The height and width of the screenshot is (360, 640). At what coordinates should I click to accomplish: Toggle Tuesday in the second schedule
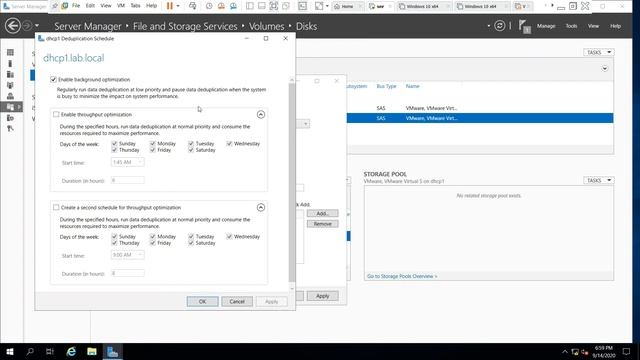[191, 236]
